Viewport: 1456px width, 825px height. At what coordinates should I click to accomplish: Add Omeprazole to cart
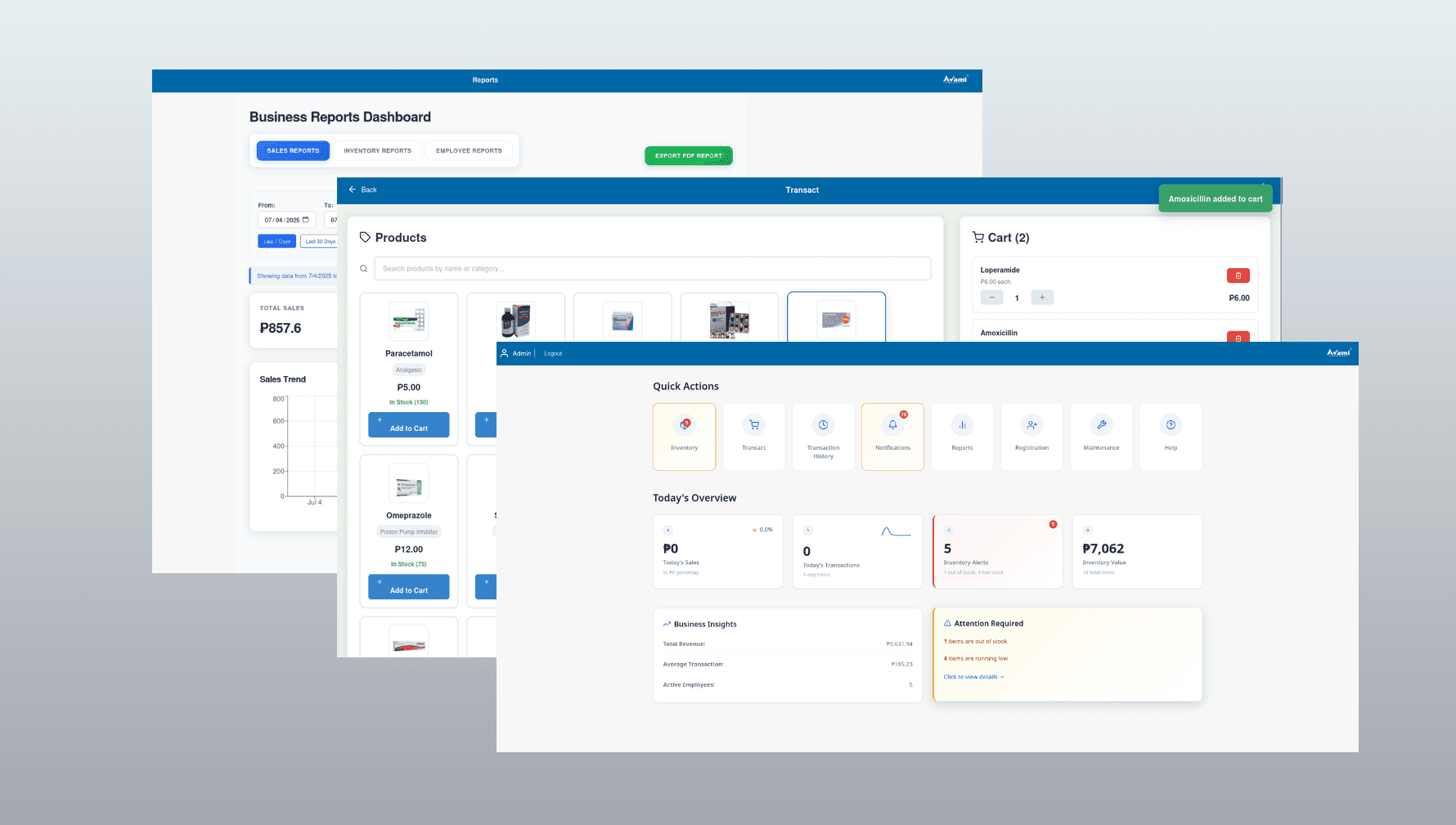[408, 587]
